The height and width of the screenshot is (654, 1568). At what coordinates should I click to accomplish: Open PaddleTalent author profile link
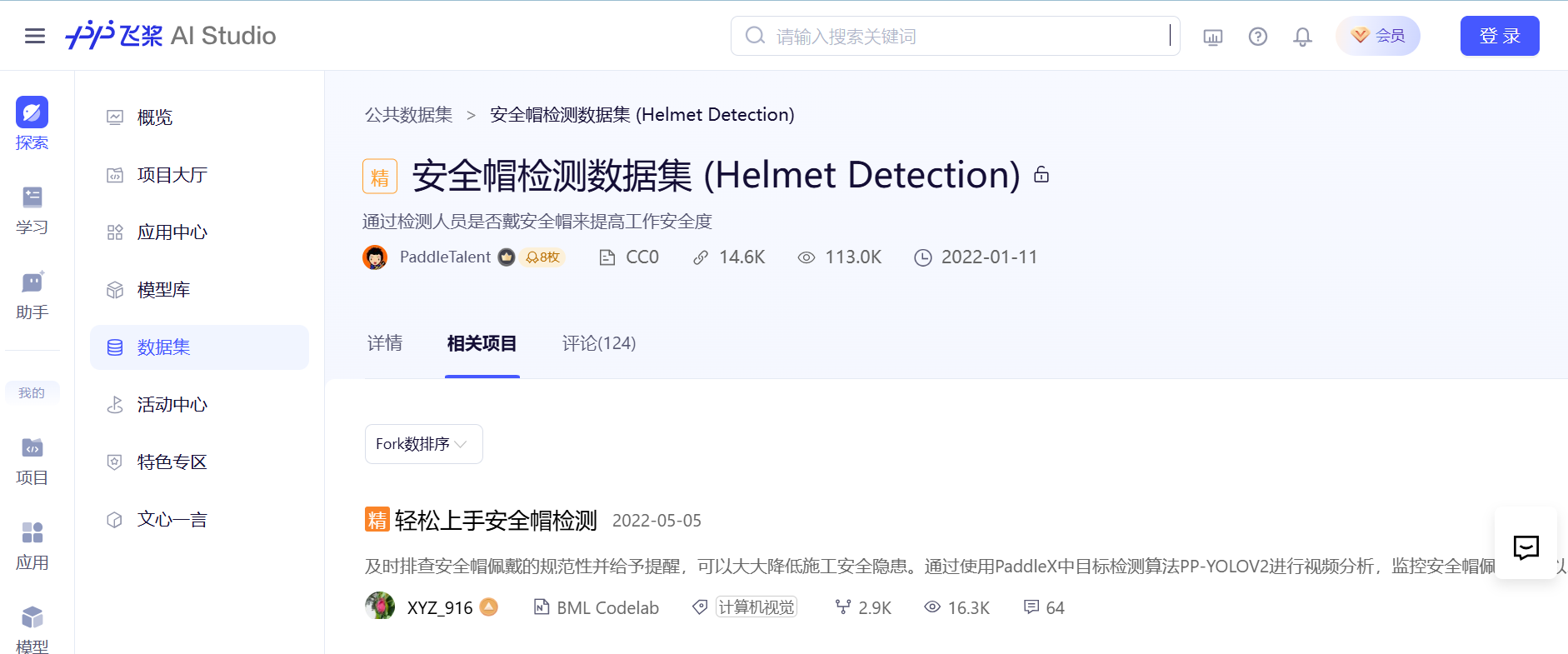coord(445,257)
